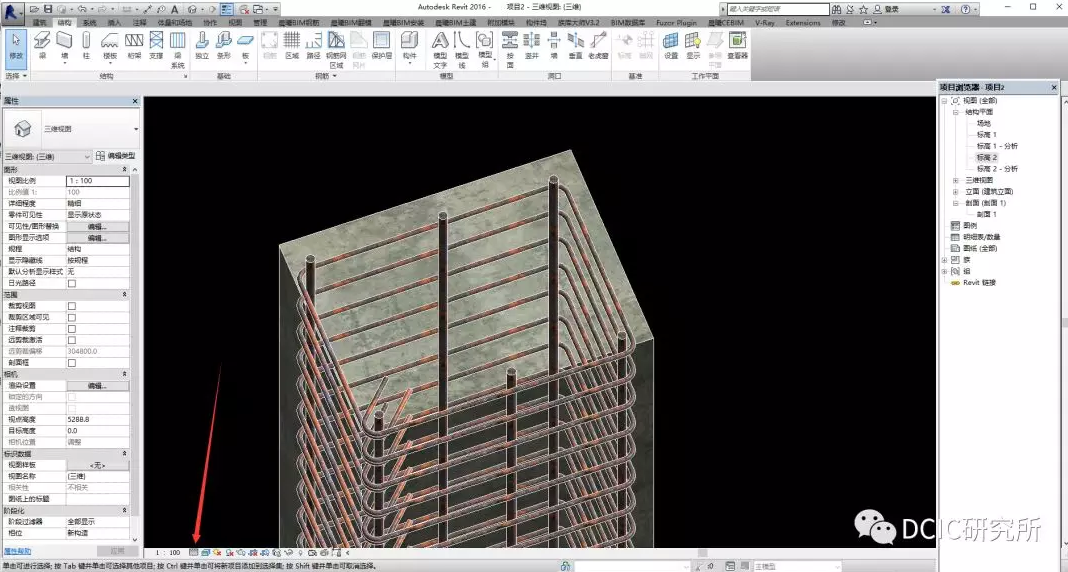Select the 老虎窗 dormer opening tool

pyautogui.click(x=598, y=46)
